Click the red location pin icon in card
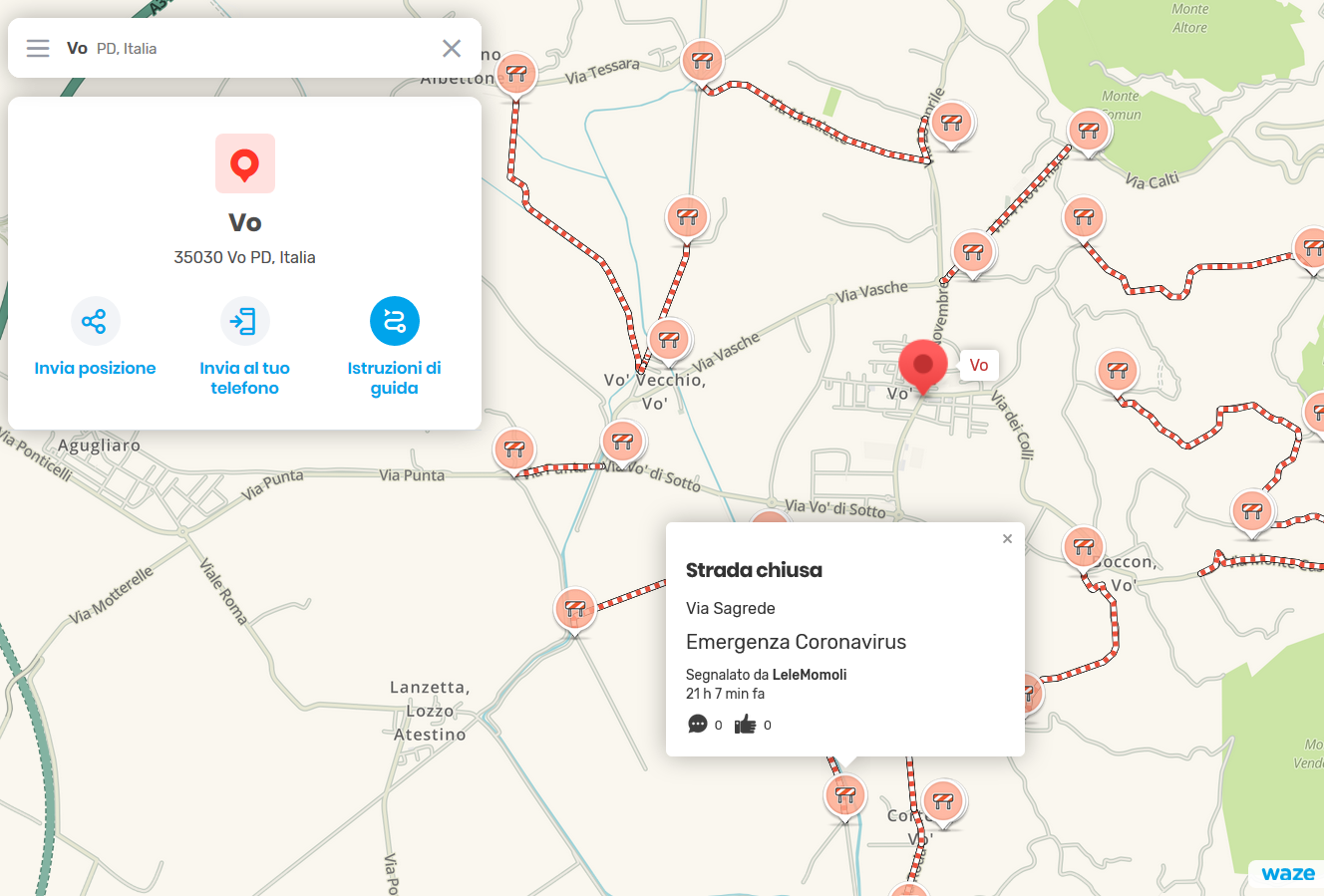Screen dimensions: 1324x896 [x=245, y=163]
